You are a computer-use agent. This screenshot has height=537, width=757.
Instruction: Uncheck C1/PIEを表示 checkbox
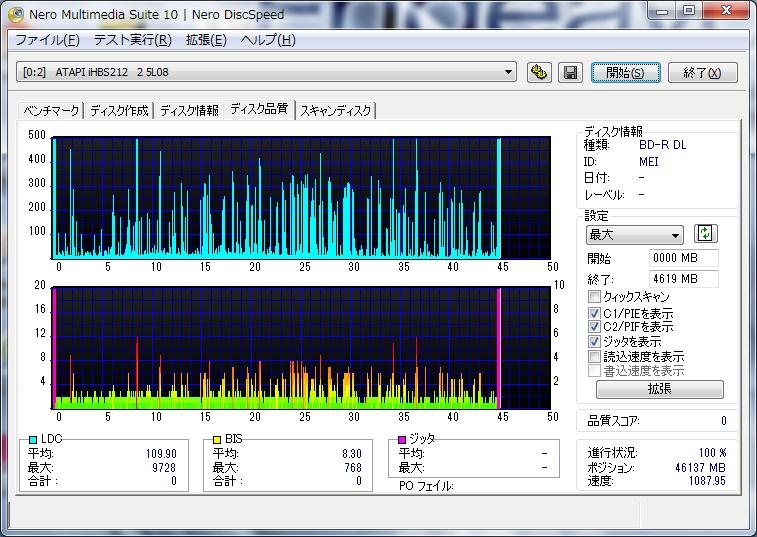(595, 313)
